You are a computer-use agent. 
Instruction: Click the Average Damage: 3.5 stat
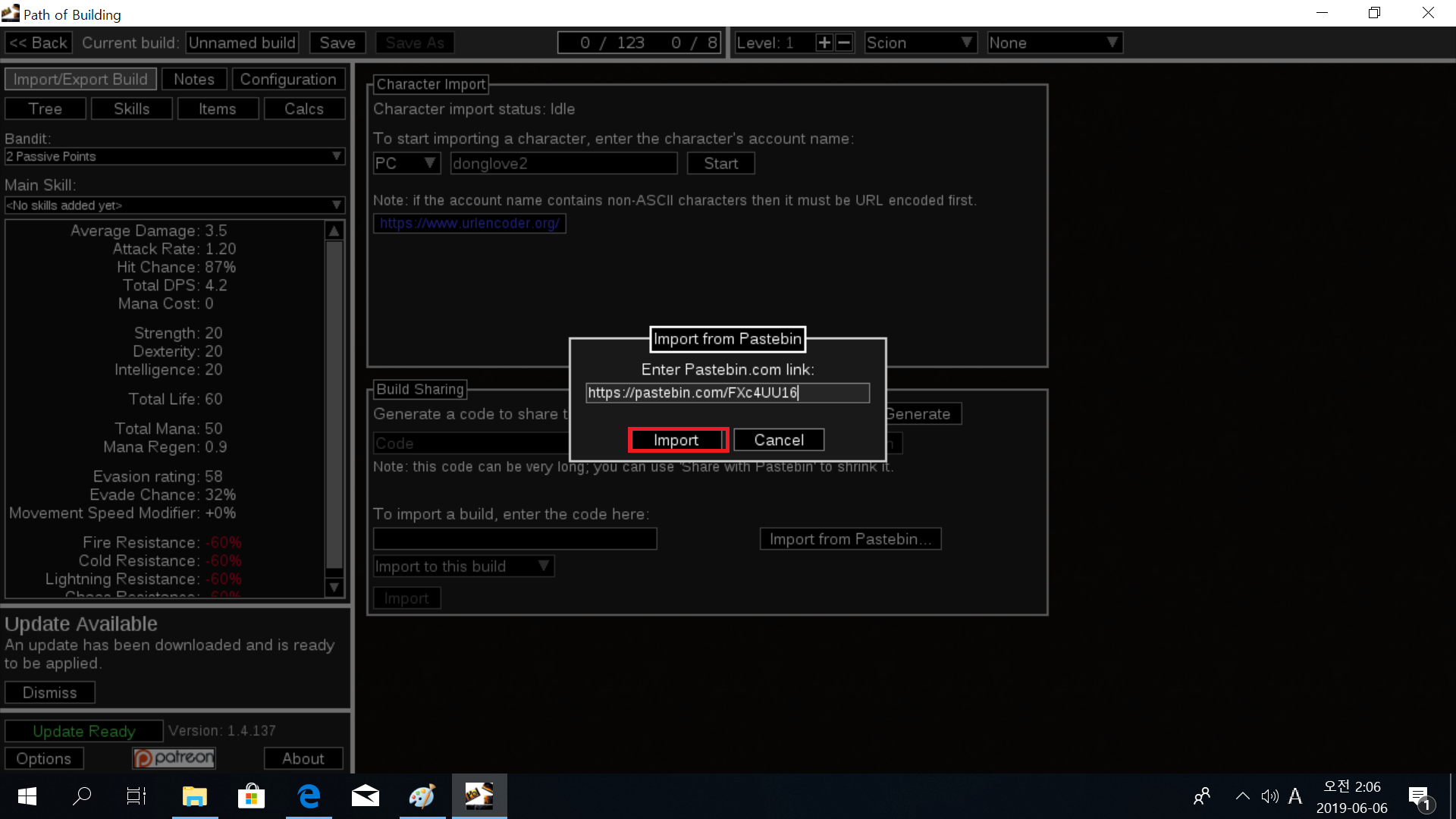[x=149, y=231]
